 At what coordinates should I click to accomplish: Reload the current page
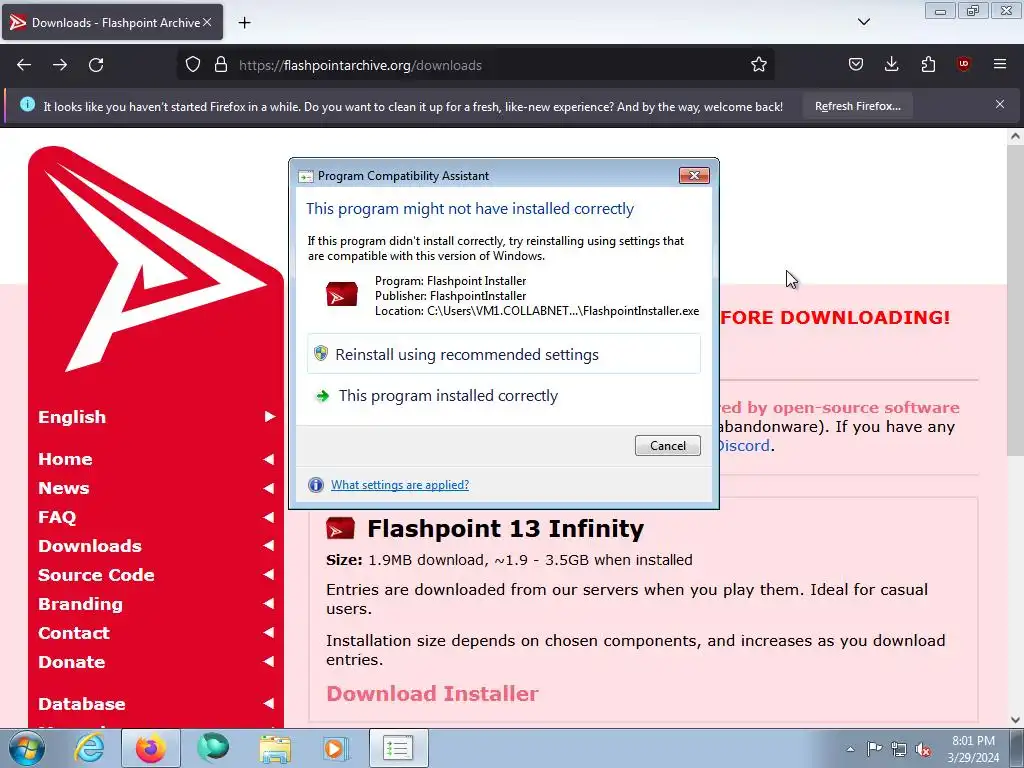(x=96, y=65)
